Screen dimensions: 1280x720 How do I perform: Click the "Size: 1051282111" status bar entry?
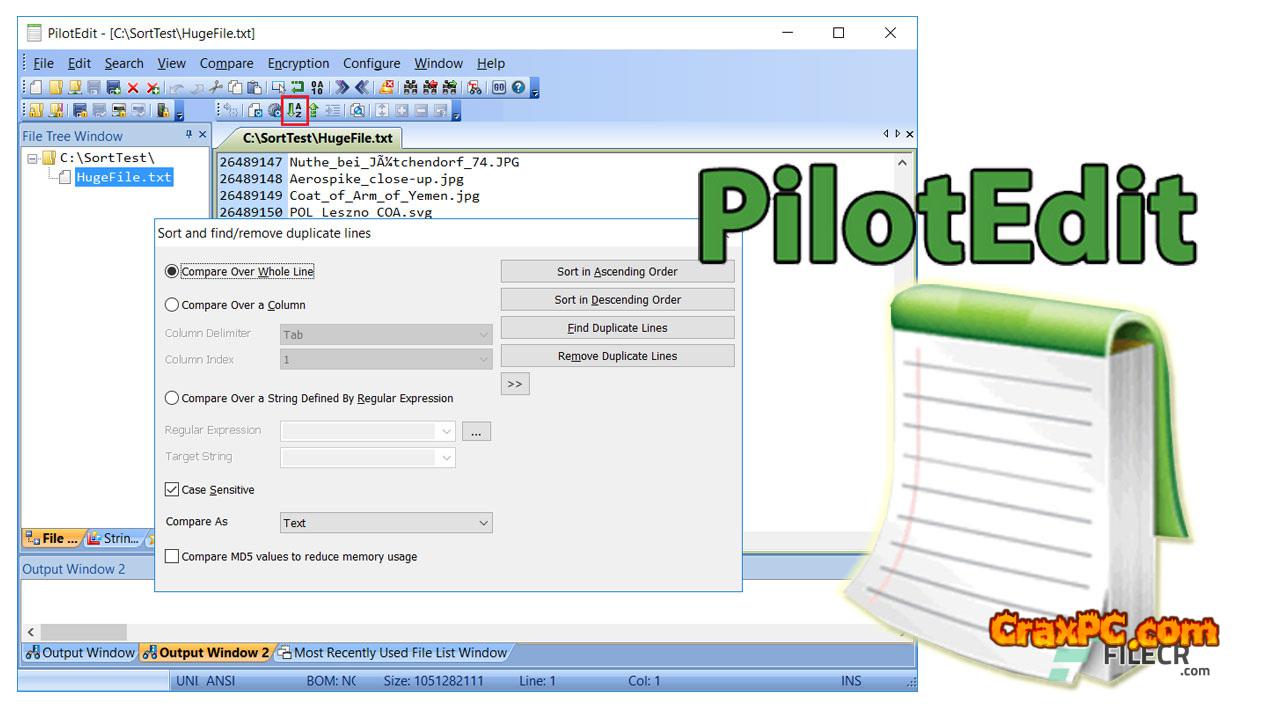pos(433,681)
